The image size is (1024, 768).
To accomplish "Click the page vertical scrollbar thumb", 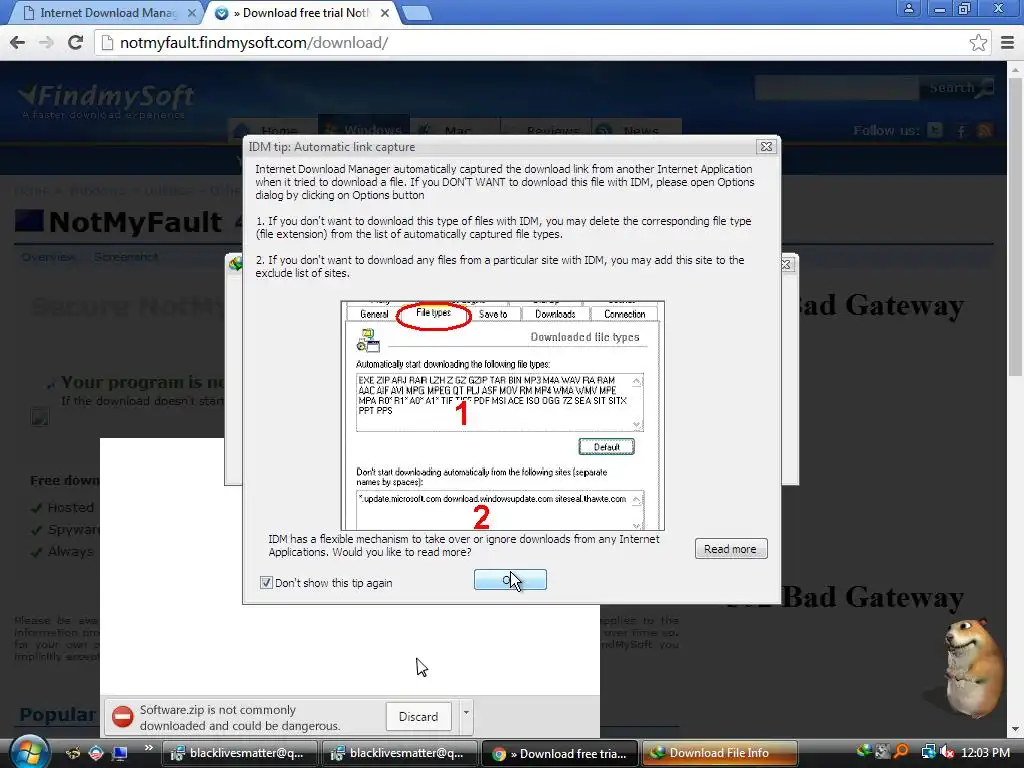I will (x=1015, y=227).
